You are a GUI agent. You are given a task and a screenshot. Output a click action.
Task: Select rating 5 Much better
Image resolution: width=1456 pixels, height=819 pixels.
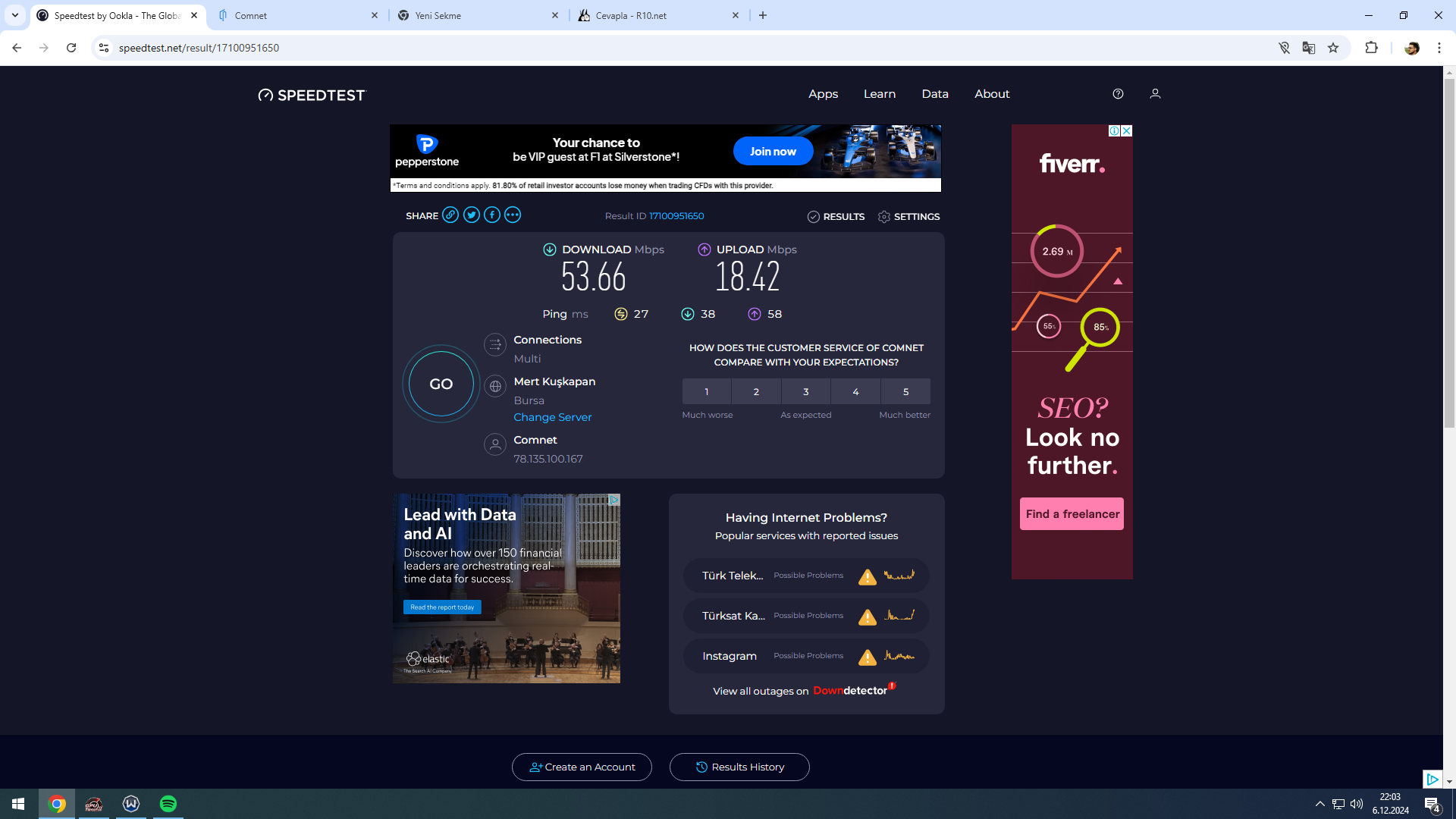click(x=905, y=392)
